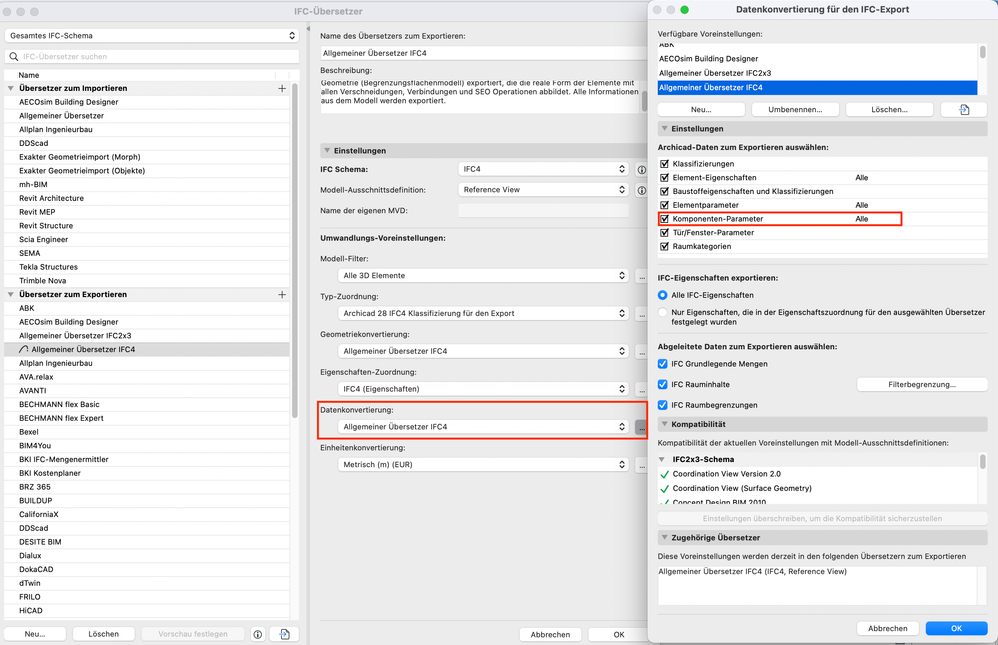The image size is (998, 645).
Task: Collapse the IFC2x3-Schema compatibility group
Action: 662,459
